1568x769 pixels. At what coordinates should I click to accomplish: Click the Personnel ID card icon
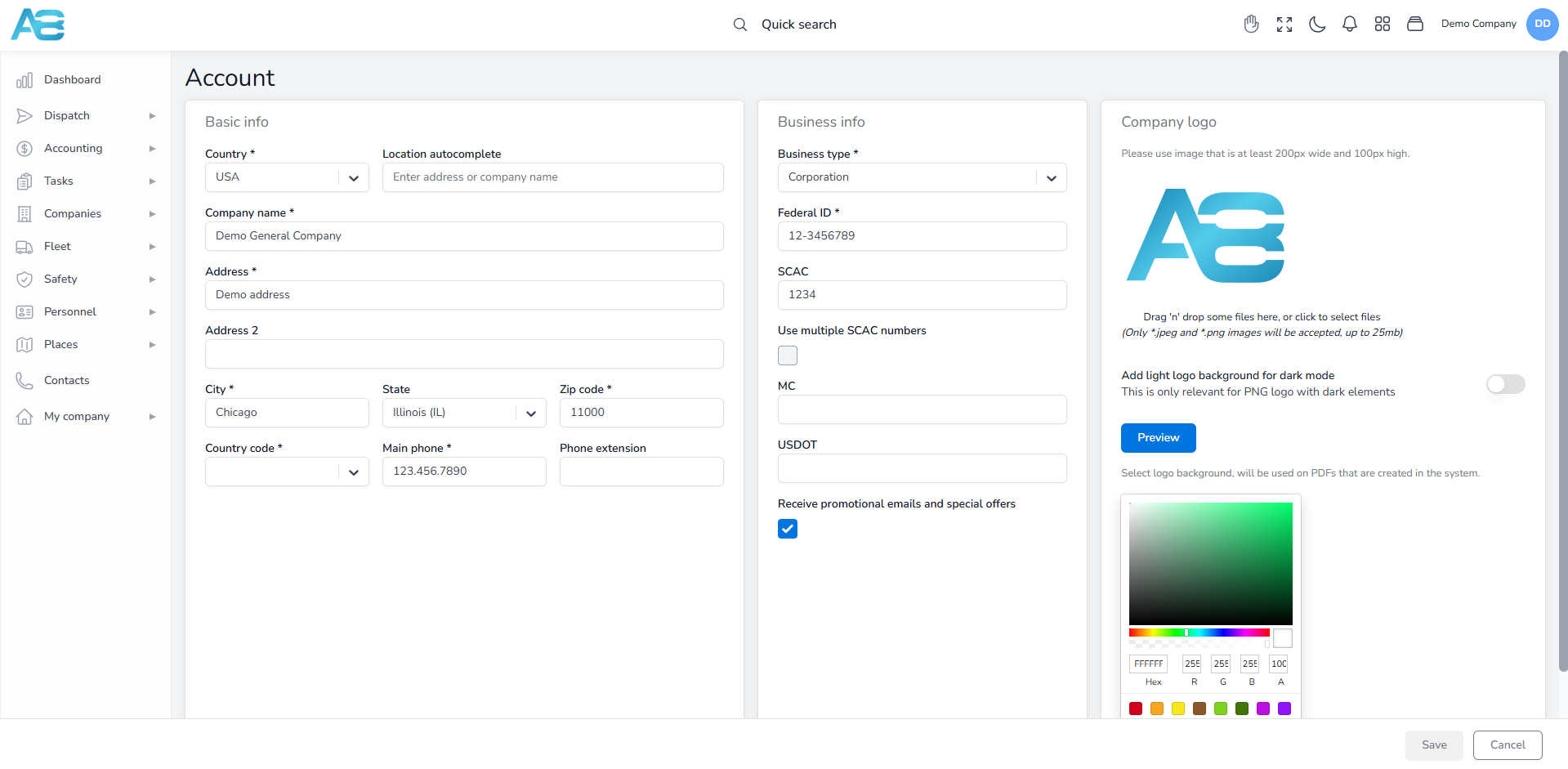pyautogui.click(x=25, y=312)
